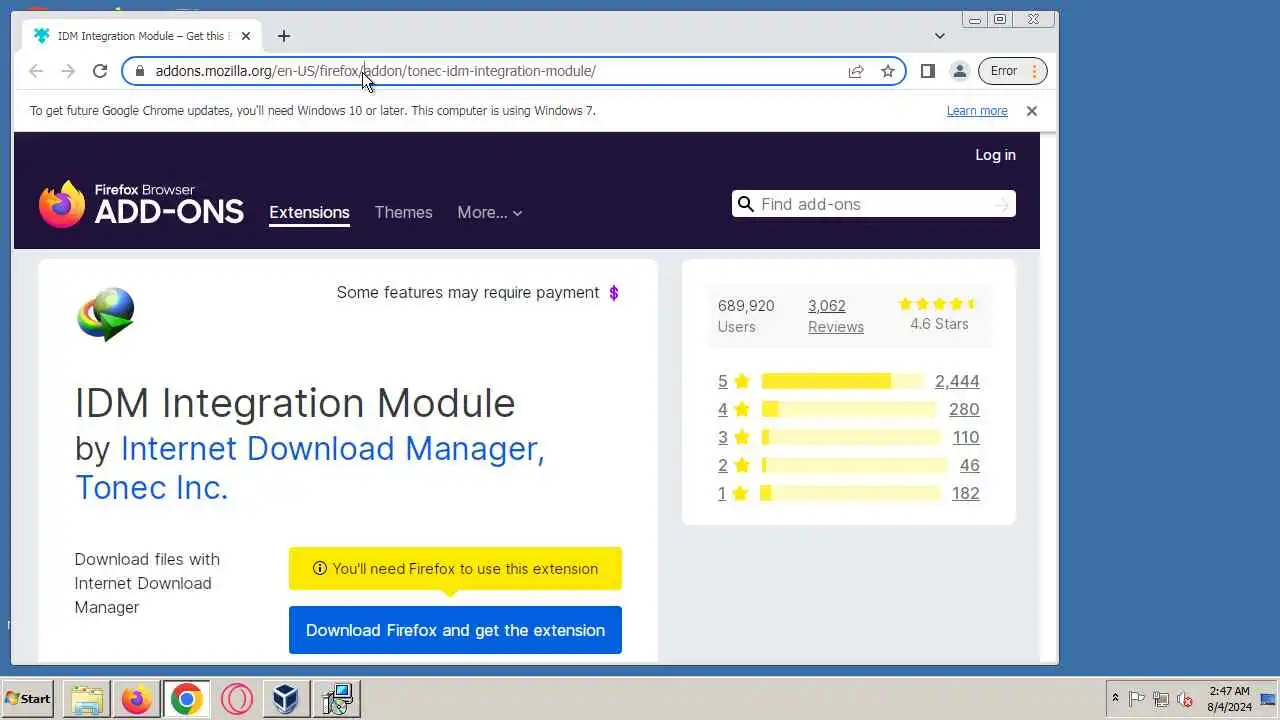Close the IDM Integration Module tab
Screen dimensions: 1280x720
[x=246, y=36]
